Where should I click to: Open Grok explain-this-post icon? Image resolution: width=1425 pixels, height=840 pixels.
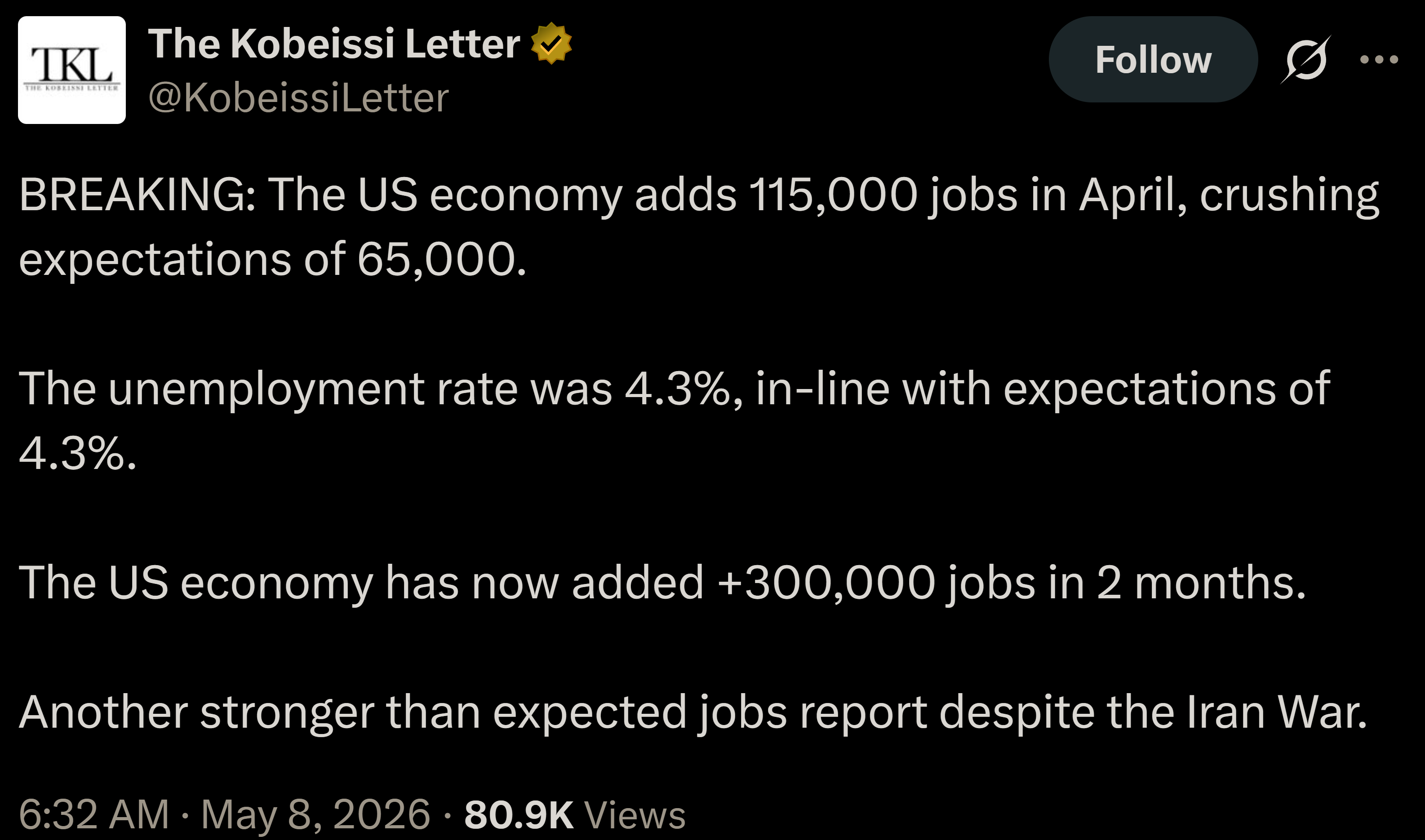(x=1305, y=59)
